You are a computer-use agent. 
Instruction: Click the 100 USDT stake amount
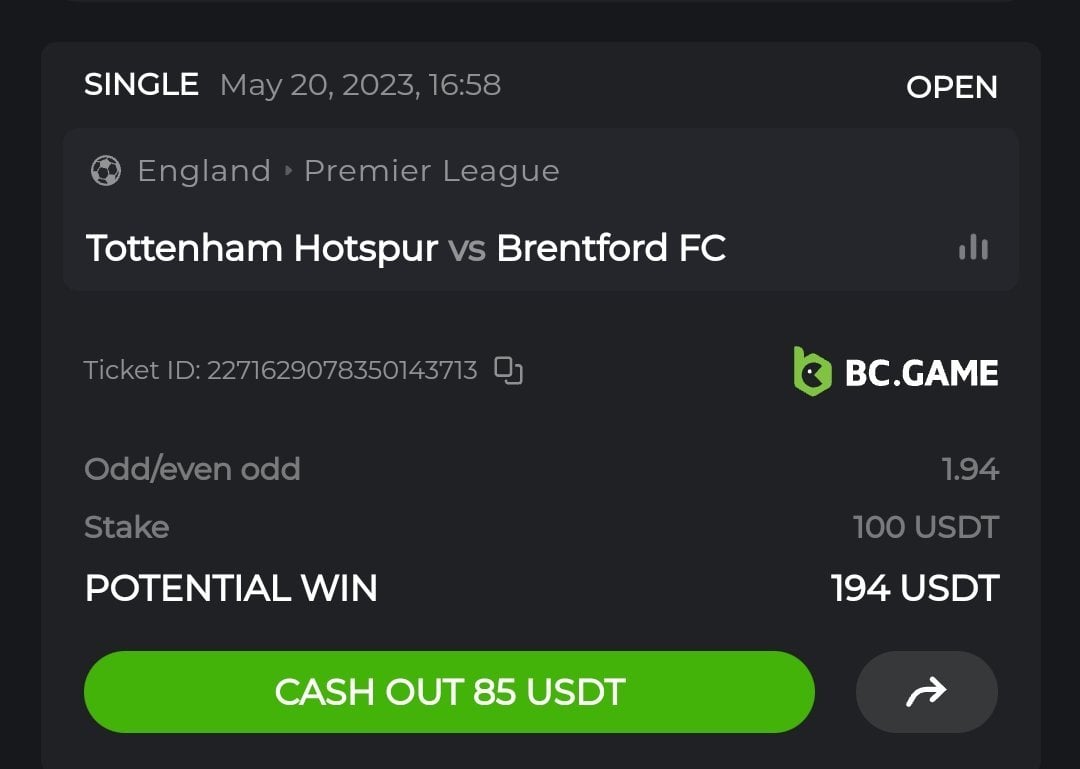pyautogui.click(x=925, y=527)
